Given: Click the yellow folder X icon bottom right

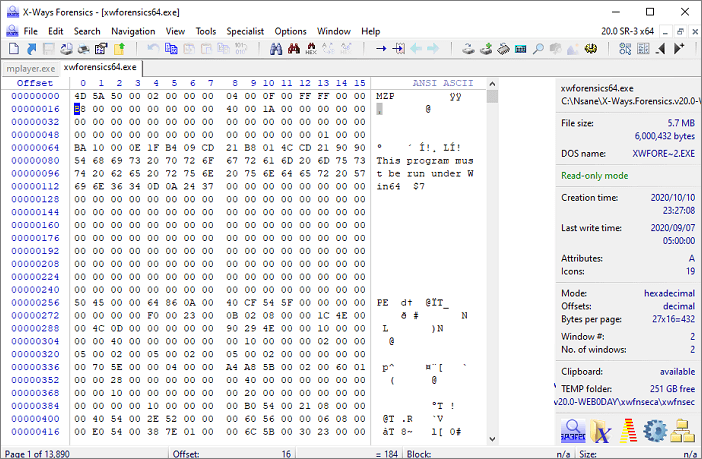Looking at the screenshot, I should 602,431.
